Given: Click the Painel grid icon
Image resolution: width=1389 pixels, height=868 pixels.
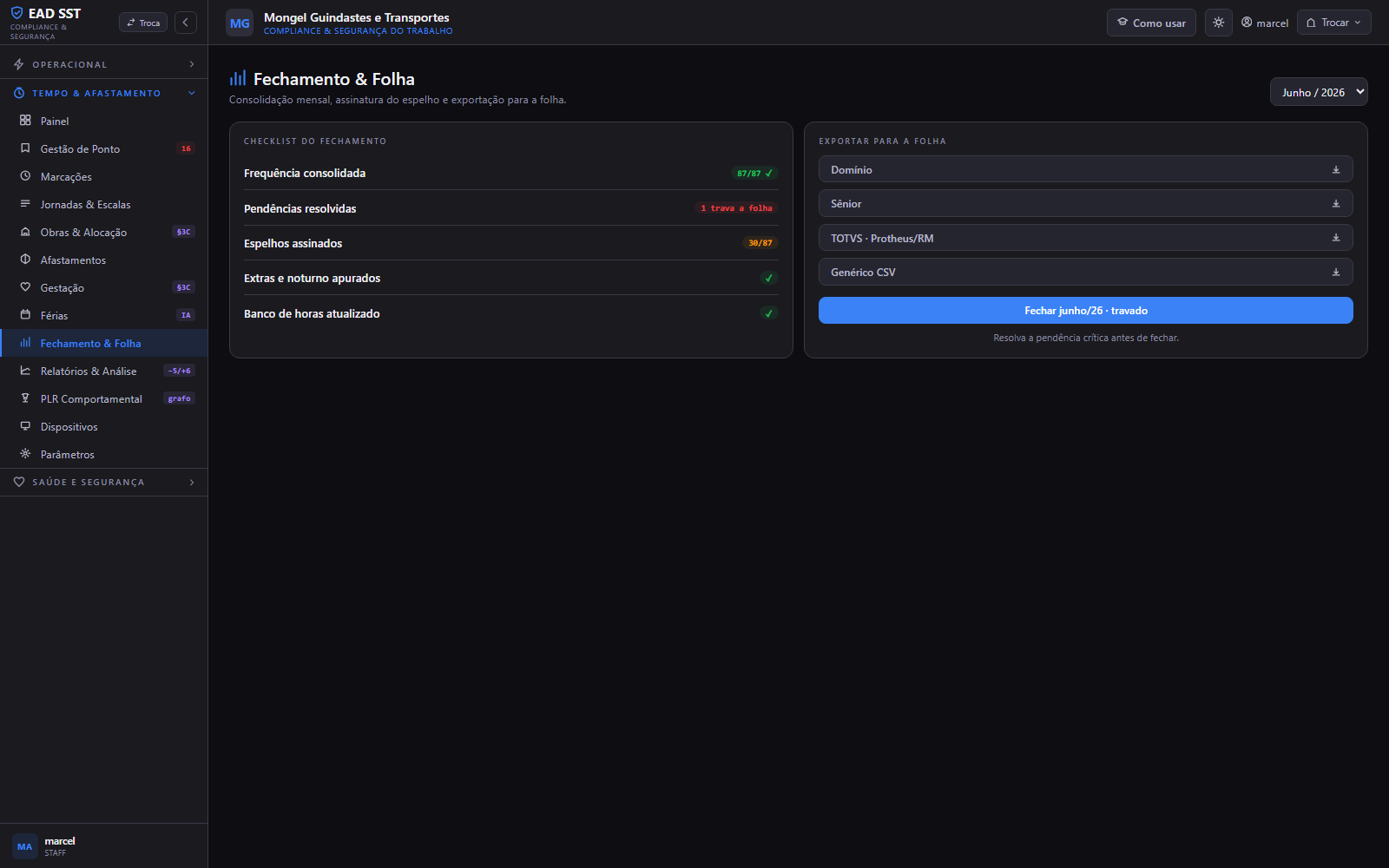Looking at the screenshot, I should click(25, 121).
